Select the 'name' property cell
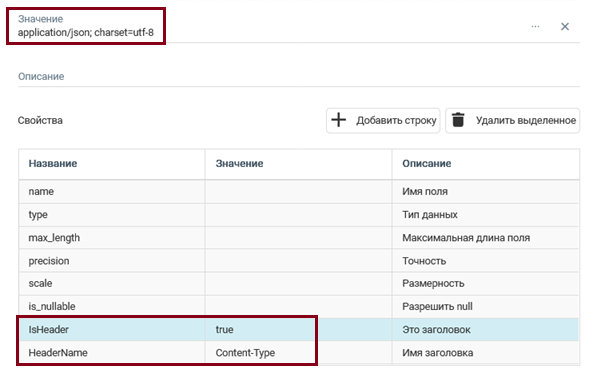598x383 pixels. pyautogui.click(x=112, y=192)
